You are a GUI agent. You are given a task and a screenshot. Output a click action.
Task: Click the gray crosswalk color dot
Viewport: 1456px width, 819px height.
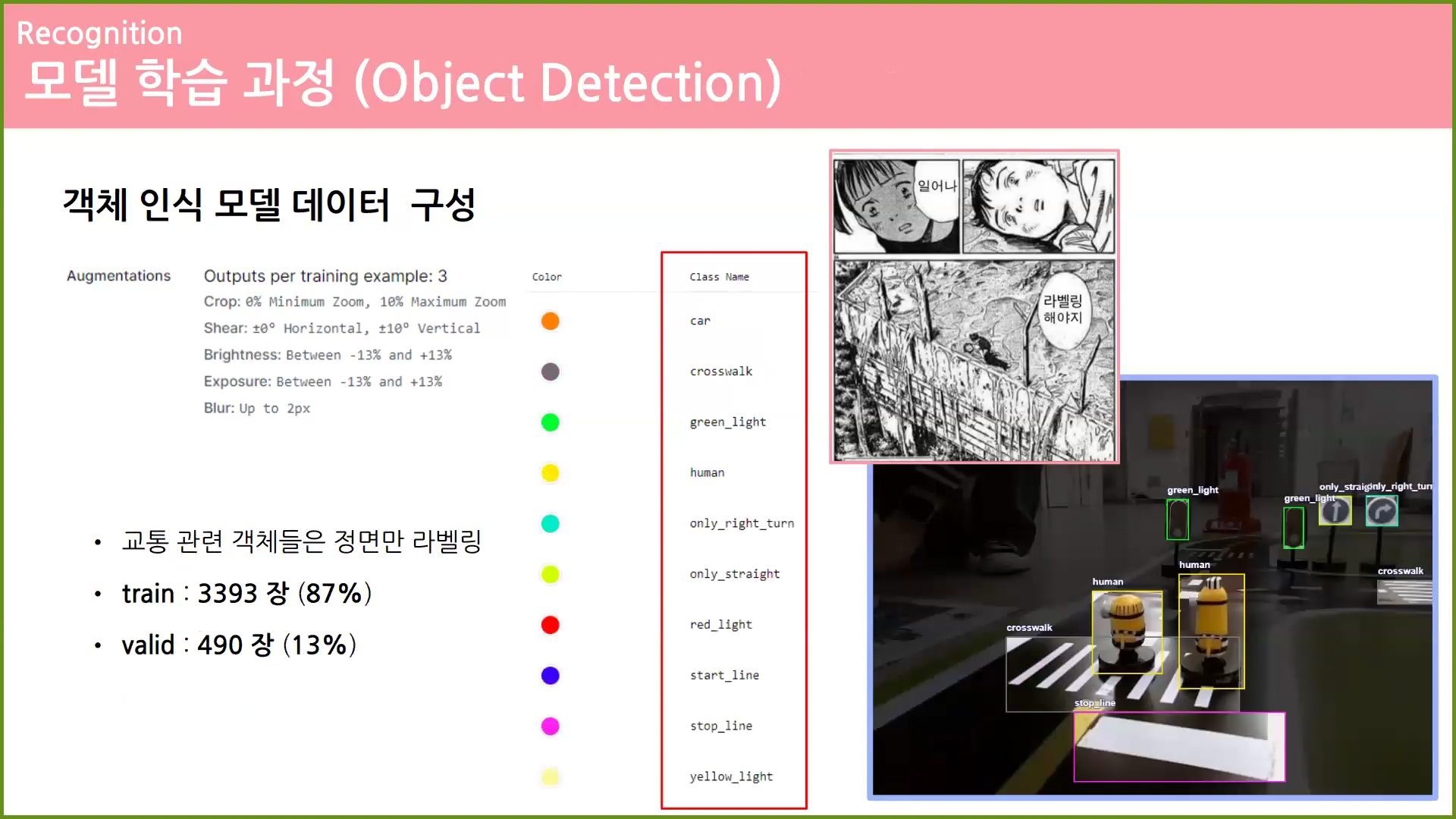click(550, 372)
